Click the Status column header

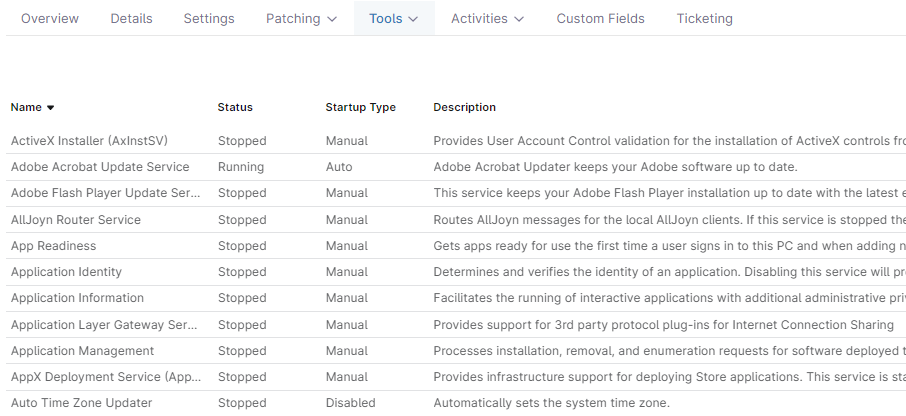235,108
